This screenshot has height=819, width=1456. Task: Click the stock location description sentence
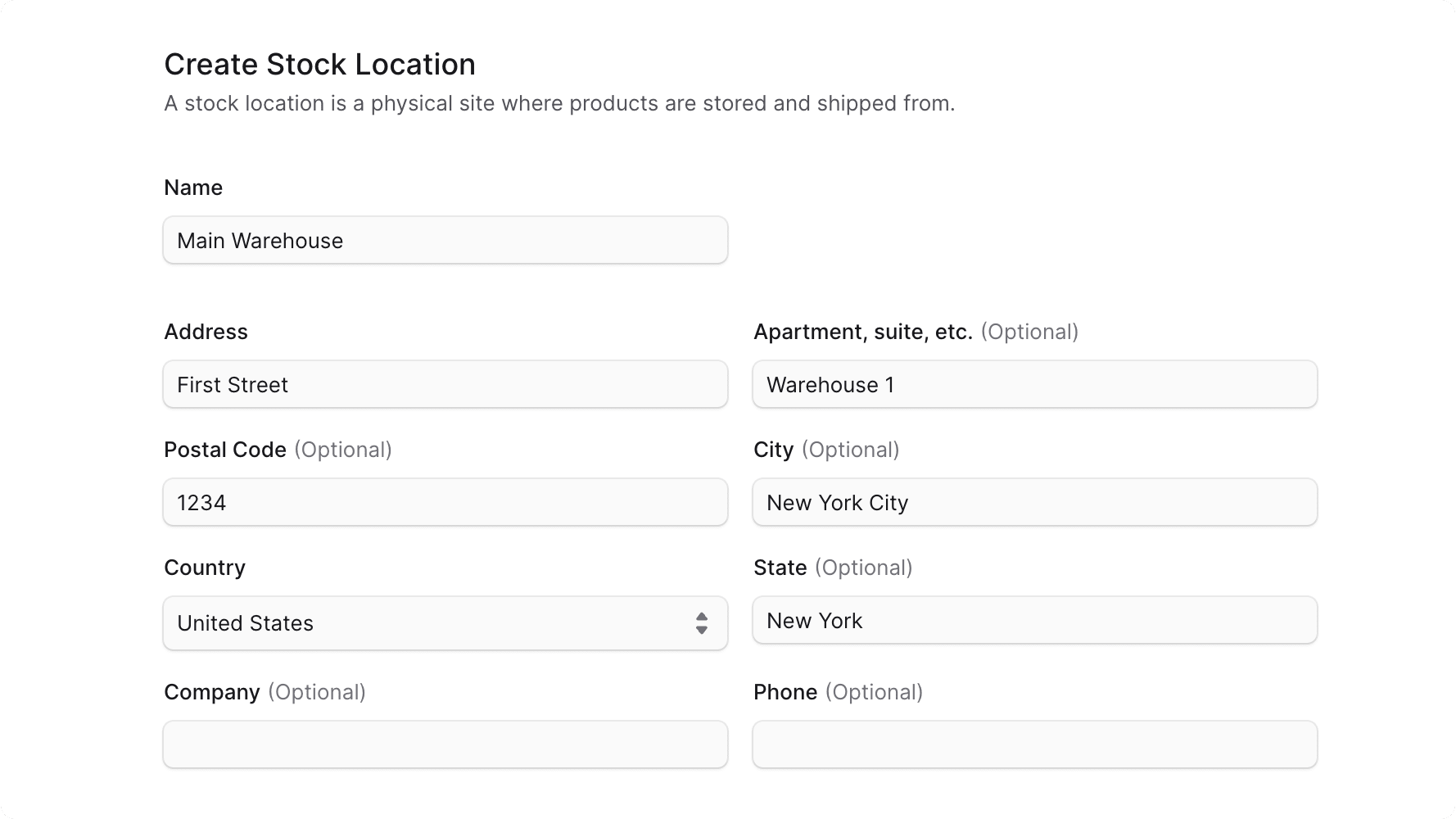[x=560, y=103]
